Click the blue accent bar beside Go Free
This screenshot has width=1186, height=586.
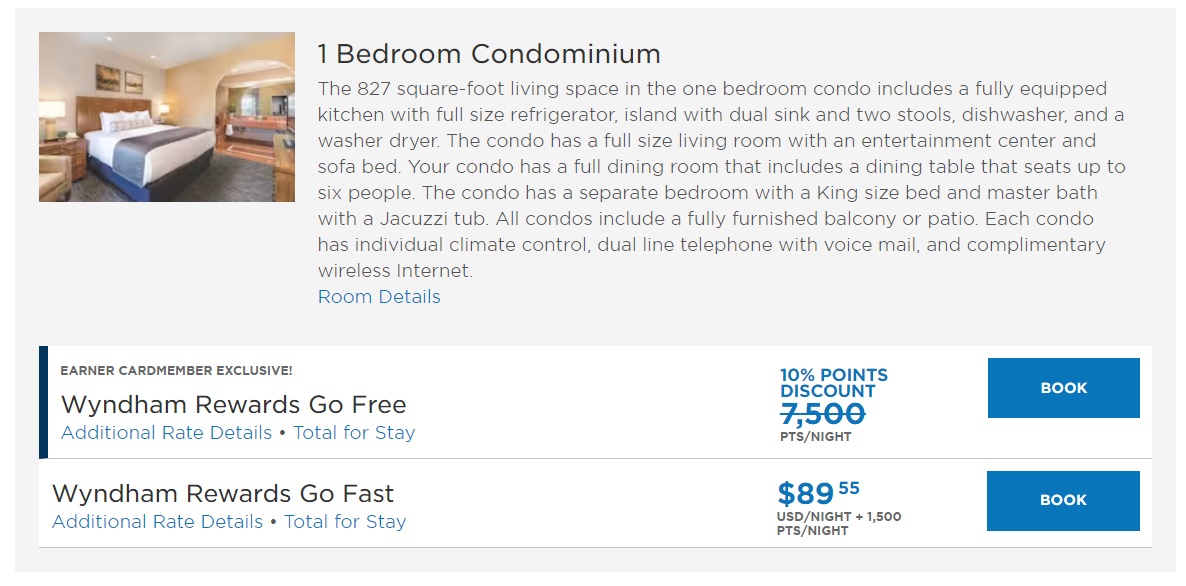point(41,400)
